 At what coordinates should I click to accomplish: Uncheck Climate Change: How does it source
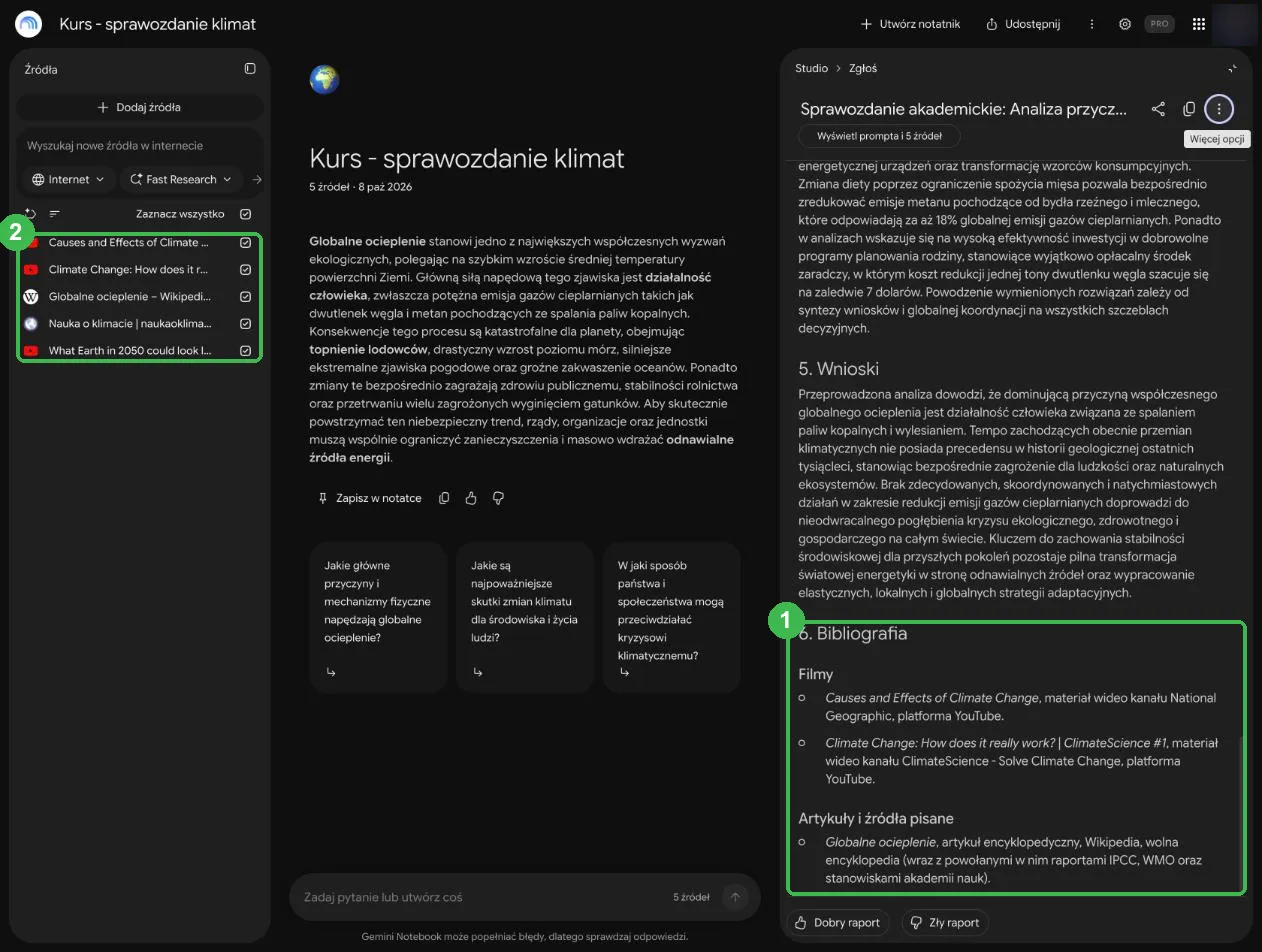[246, 269]
